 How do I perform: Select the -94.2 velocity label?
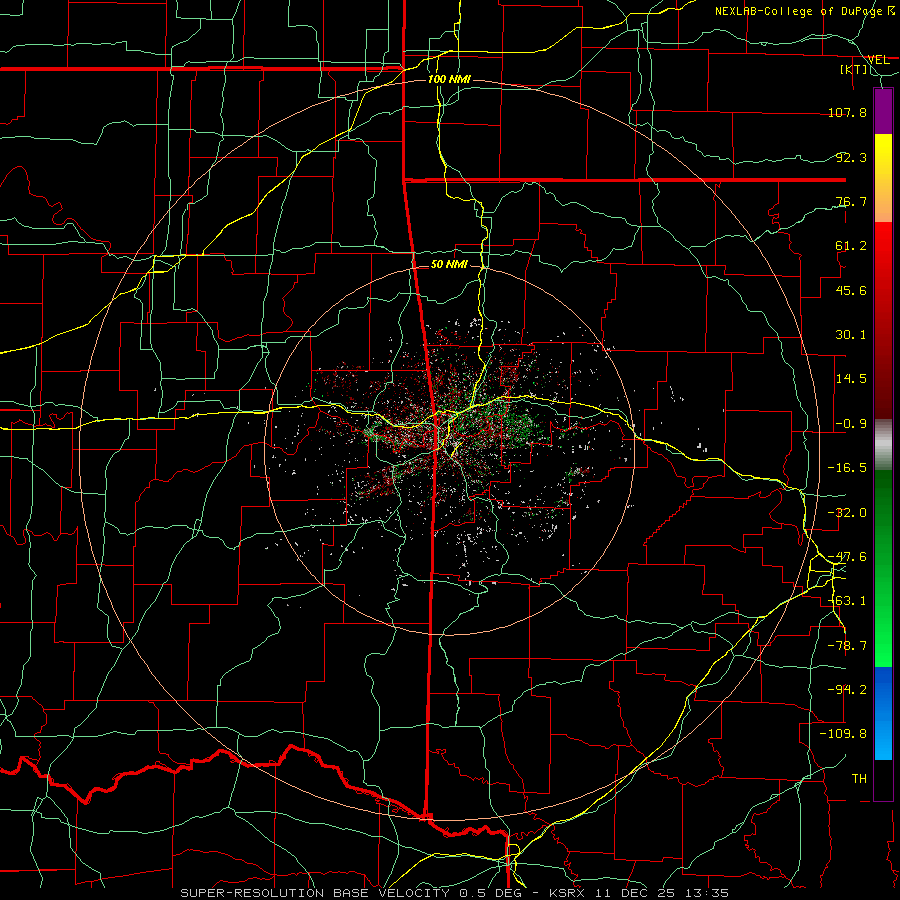847,690
